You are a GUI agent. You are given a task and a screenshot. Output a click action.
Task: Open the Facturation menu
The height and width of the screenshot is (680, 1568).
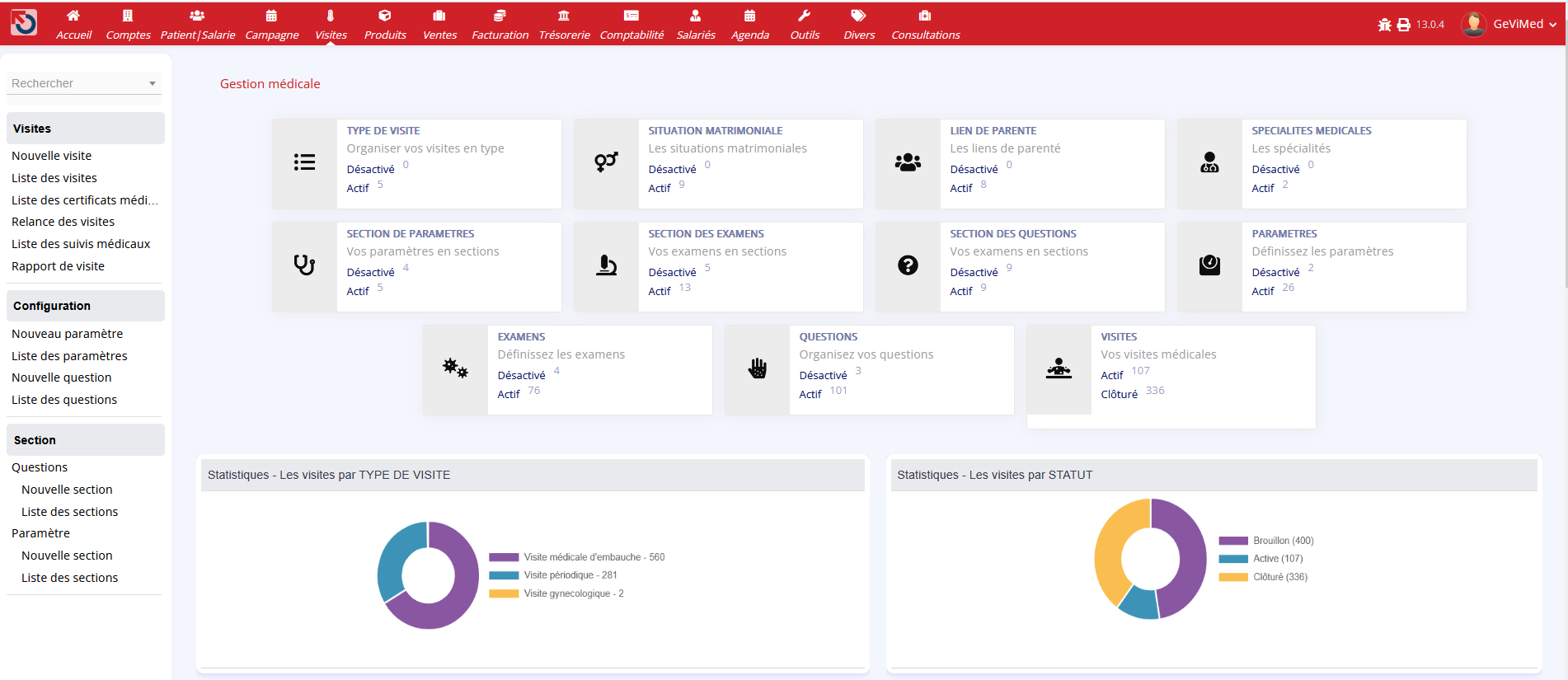[x=500, y=24]
